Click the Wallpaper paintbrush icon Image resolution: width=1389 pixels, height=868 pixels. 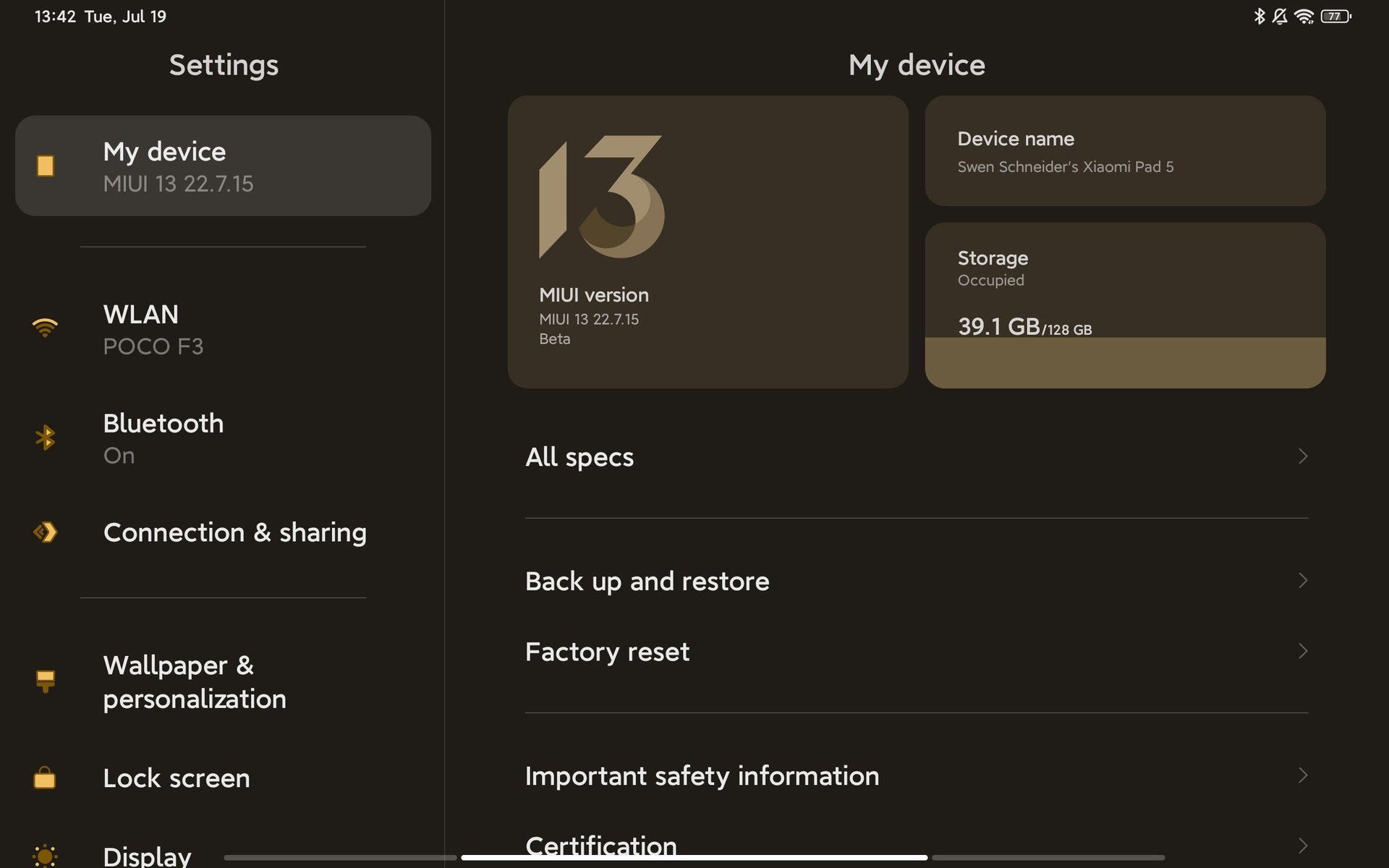click(x=45, y=681)
